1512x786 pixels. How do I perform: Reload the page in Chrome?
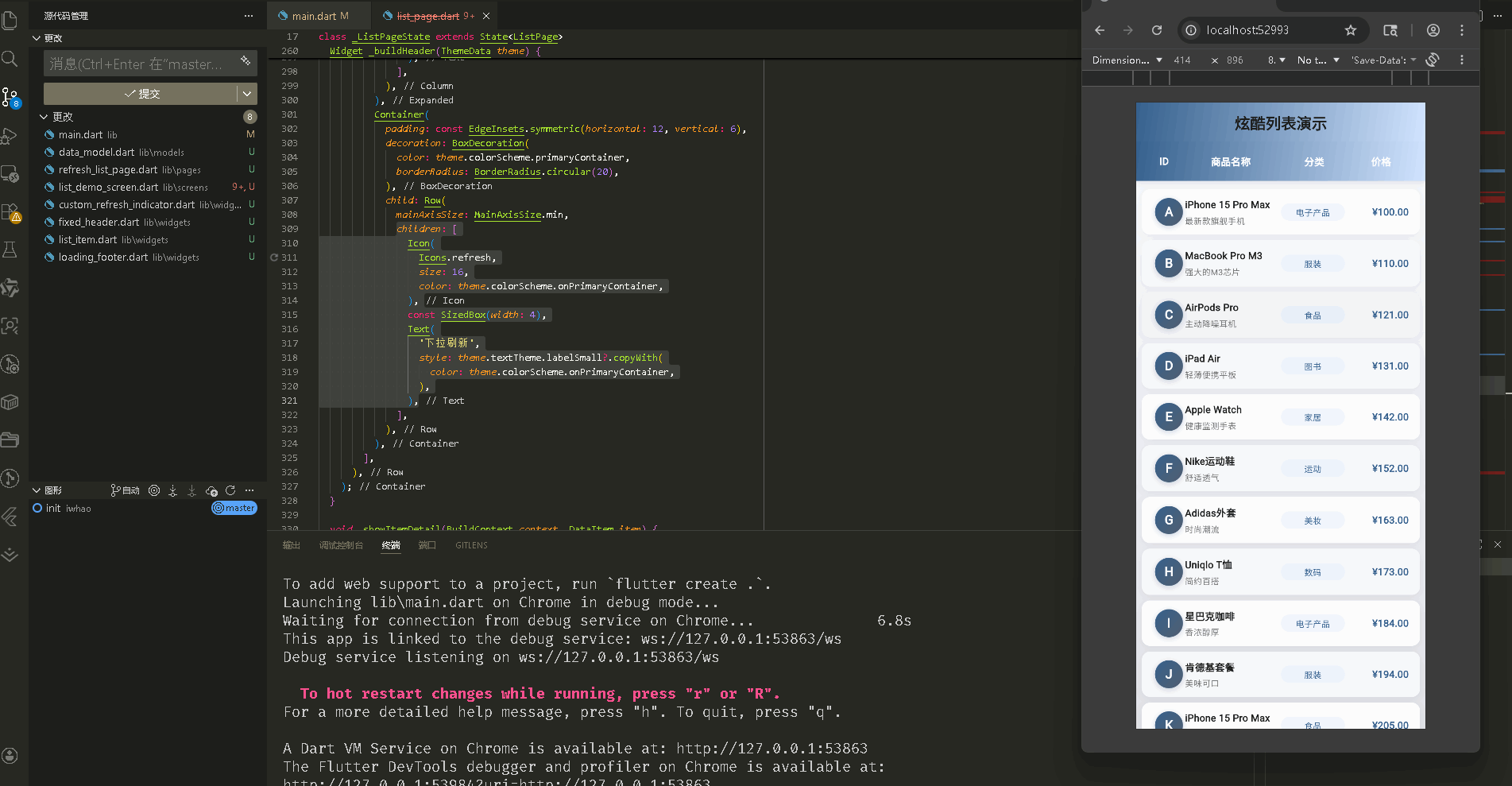point(1157,30)
